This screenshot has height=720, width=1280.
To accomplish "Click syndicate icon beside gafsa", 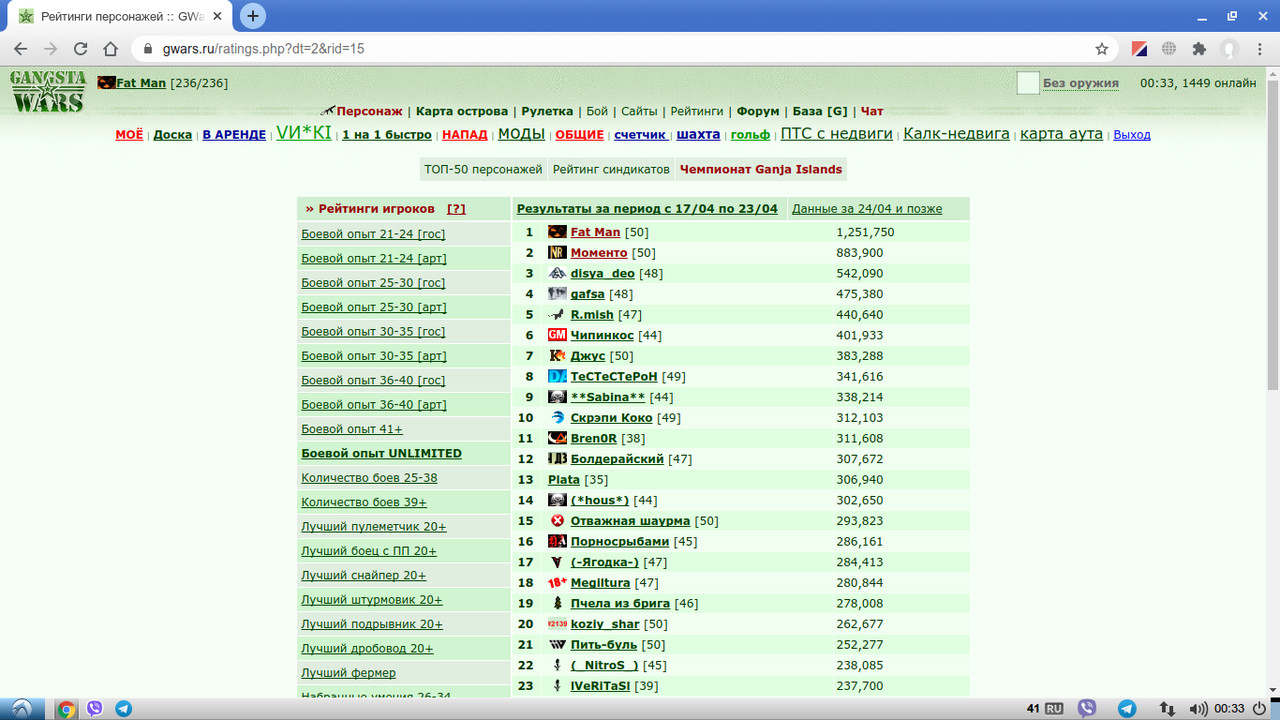I will (557, 294).
